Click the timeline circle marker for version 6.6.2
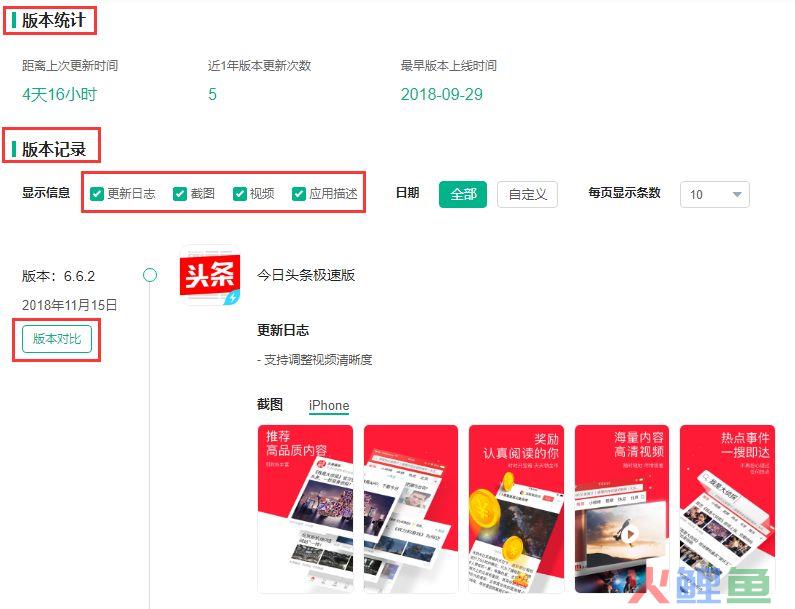This screenshot has height=609, width=795. [x=150, y=275]
